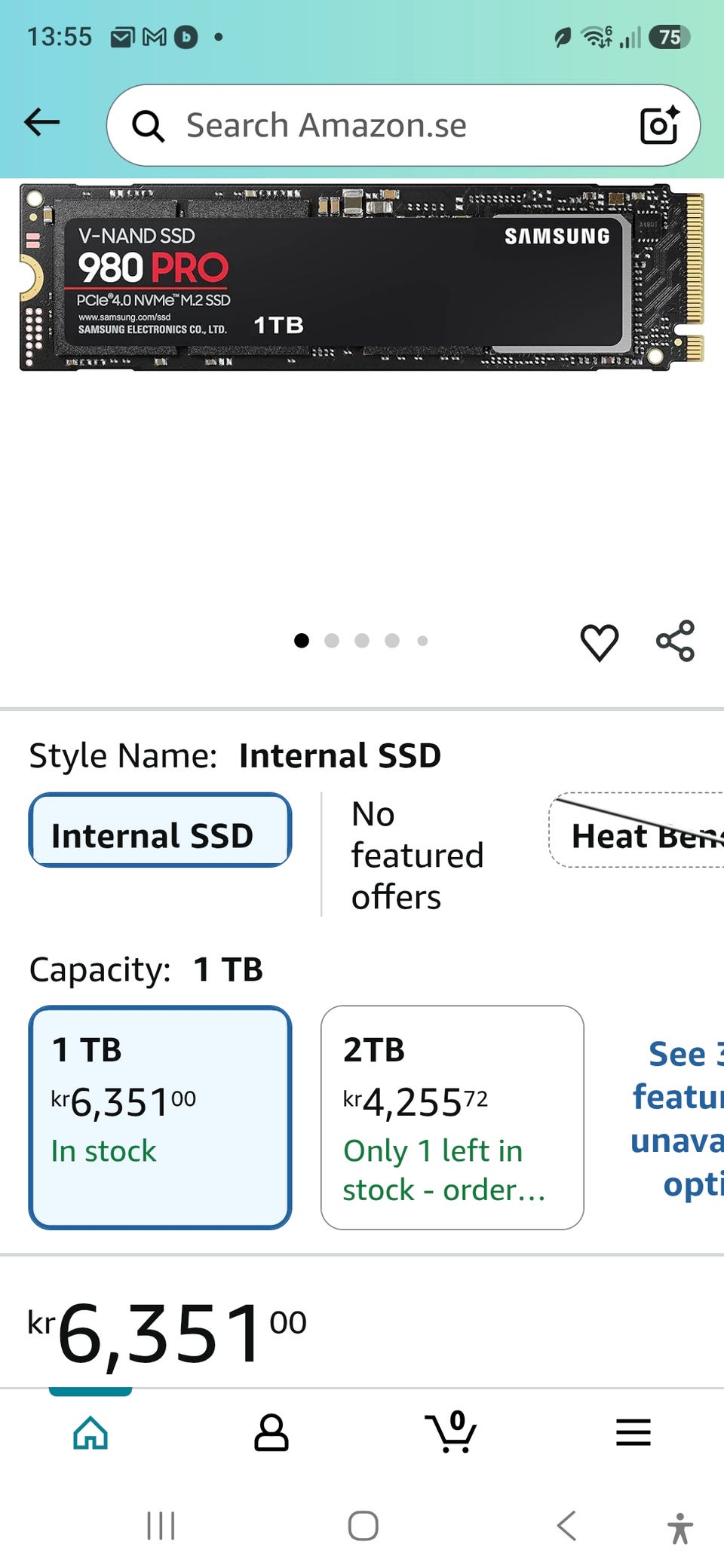Tap the 13:55 clock in status bar
This screenshot has width=724, height=1568.
pyautogui.click(x=60, y=37)
